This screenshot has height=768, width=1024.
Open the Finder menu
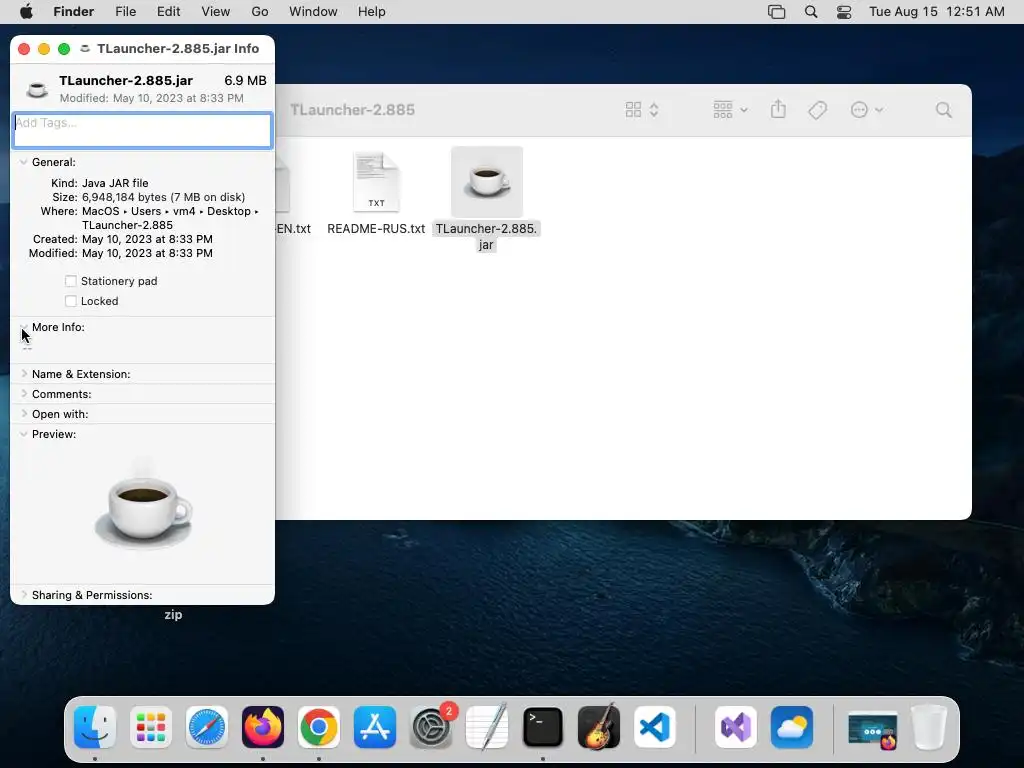click(x=73, y=12)
